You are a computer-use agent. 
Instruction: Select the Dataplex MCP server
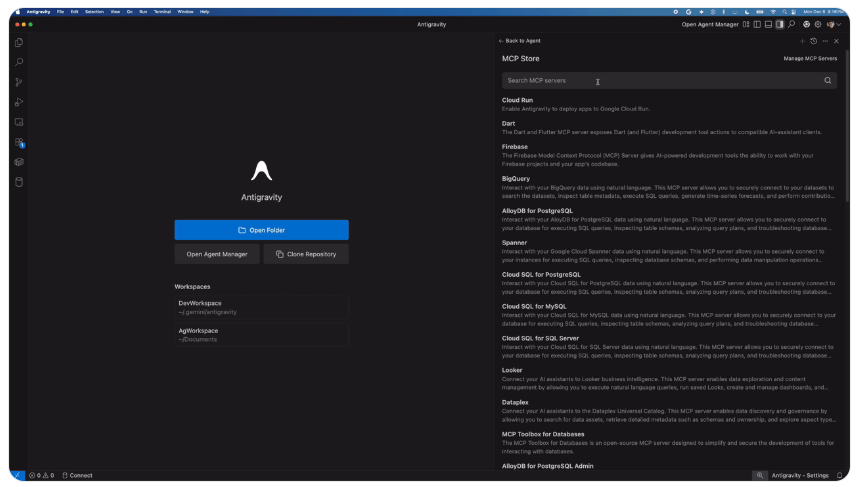[x=669, y=411]
